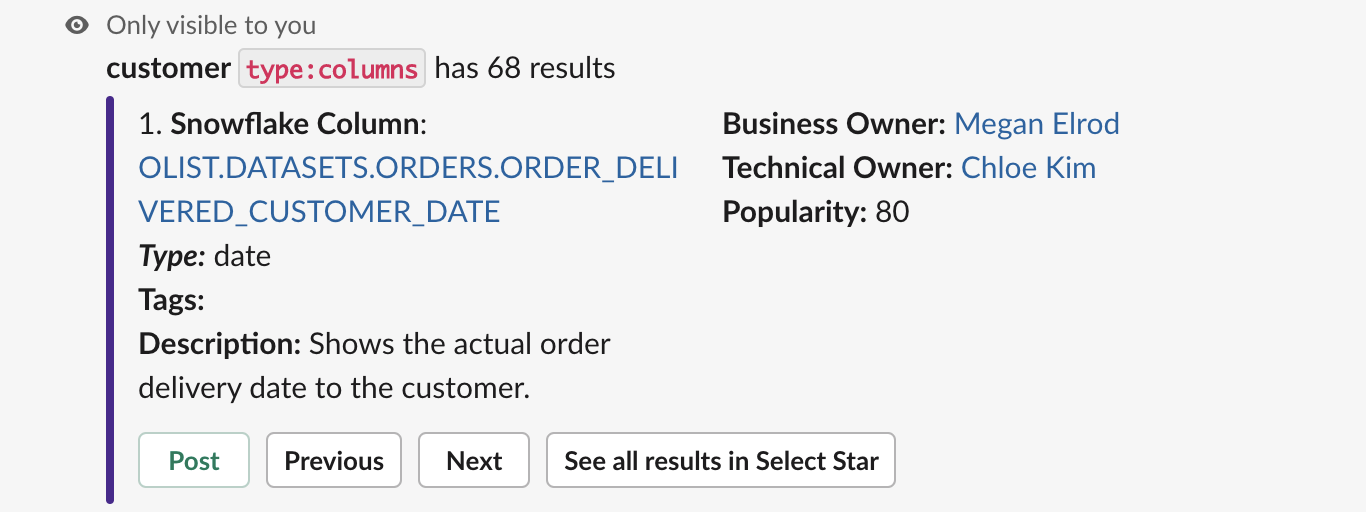Viewport: 1366px width, 512px height.
Task: Click the 'Popularity: 80' value
Action: point(816,212)
